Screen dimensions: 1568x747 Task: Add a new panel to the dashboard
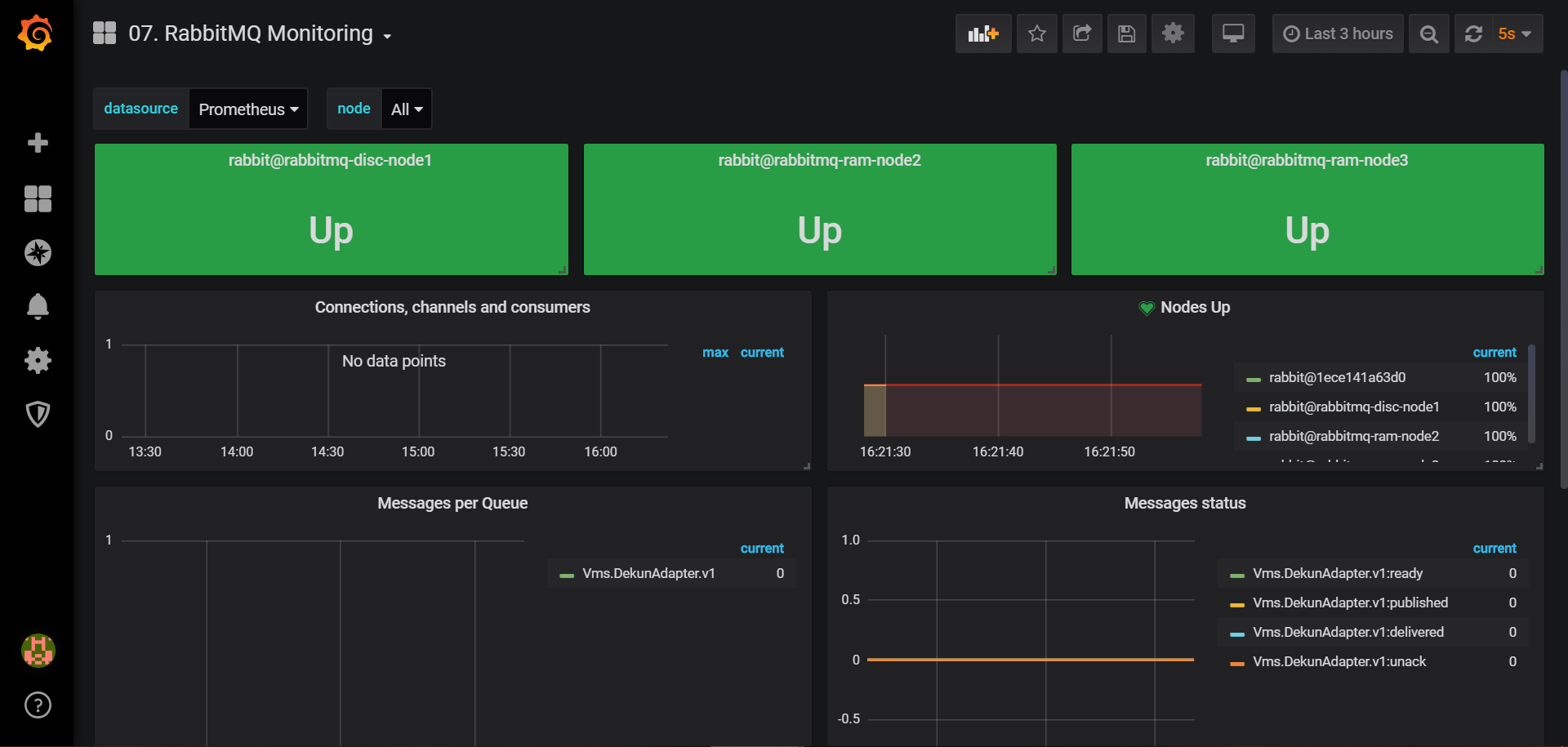(982, 33)
